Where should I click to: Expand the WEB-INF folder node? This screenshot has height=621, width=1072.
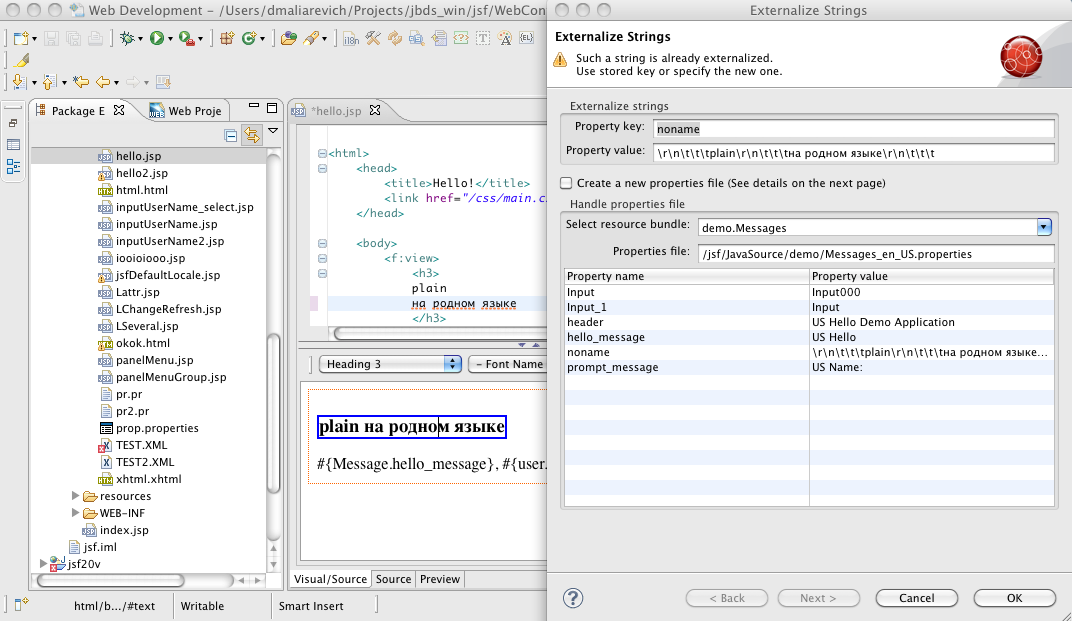point(76,513)
